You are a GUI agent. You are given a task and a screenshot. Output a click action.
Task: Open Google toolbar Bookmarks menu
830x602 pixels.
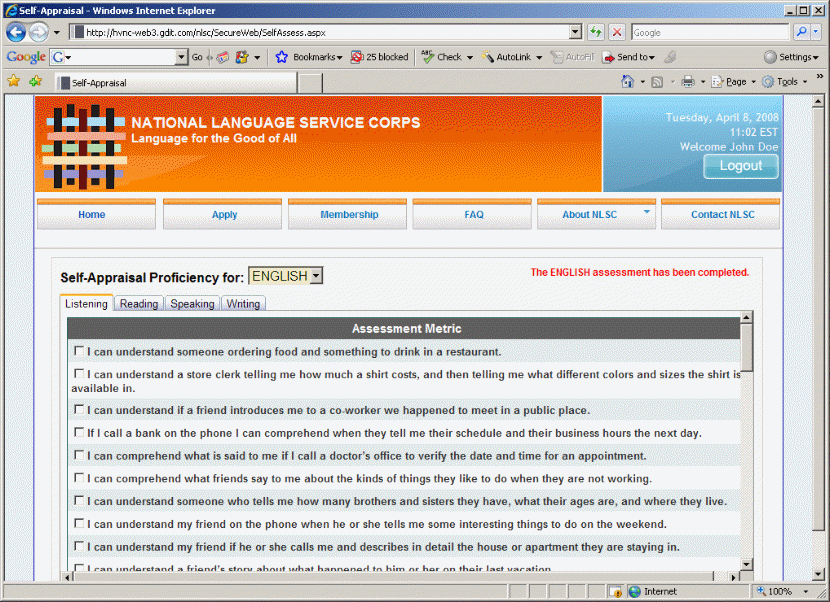308,57
